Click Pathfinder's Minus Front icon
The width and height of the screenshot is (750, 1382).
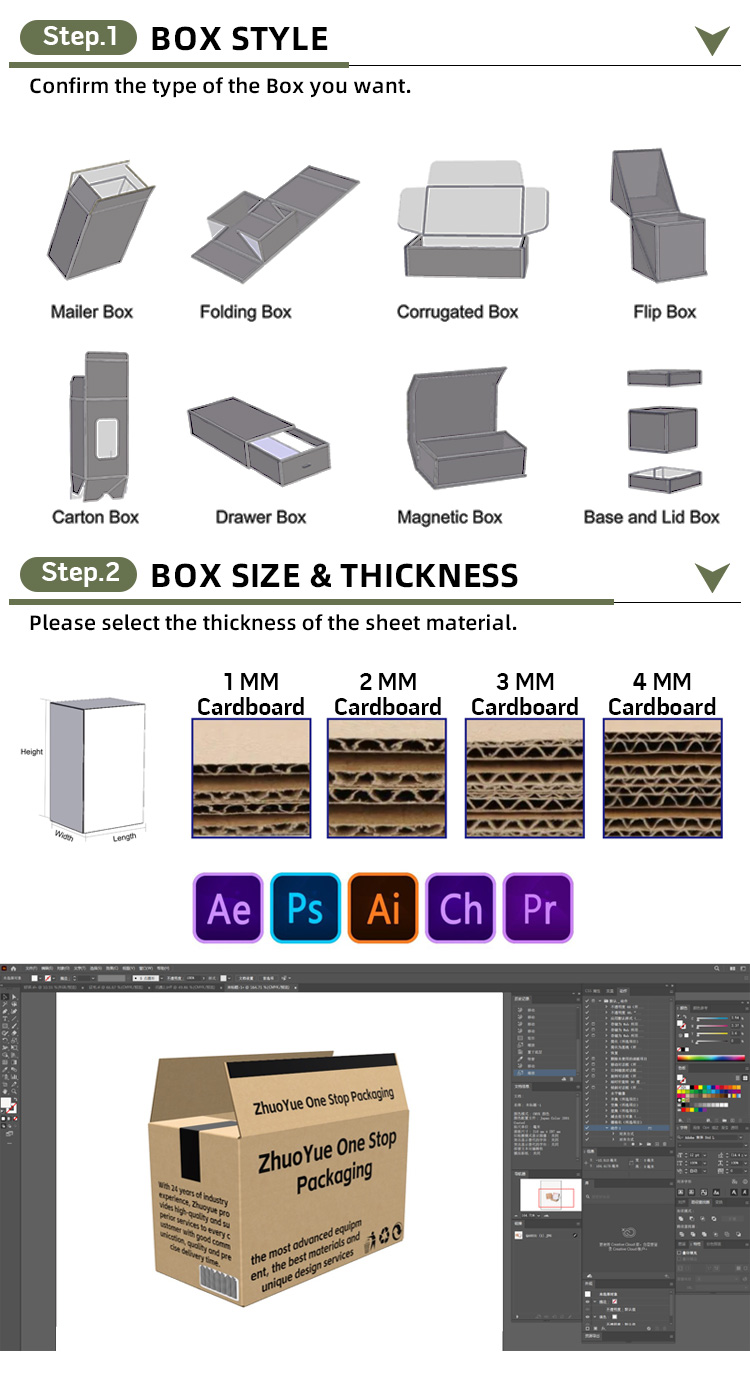(692, 1219)
